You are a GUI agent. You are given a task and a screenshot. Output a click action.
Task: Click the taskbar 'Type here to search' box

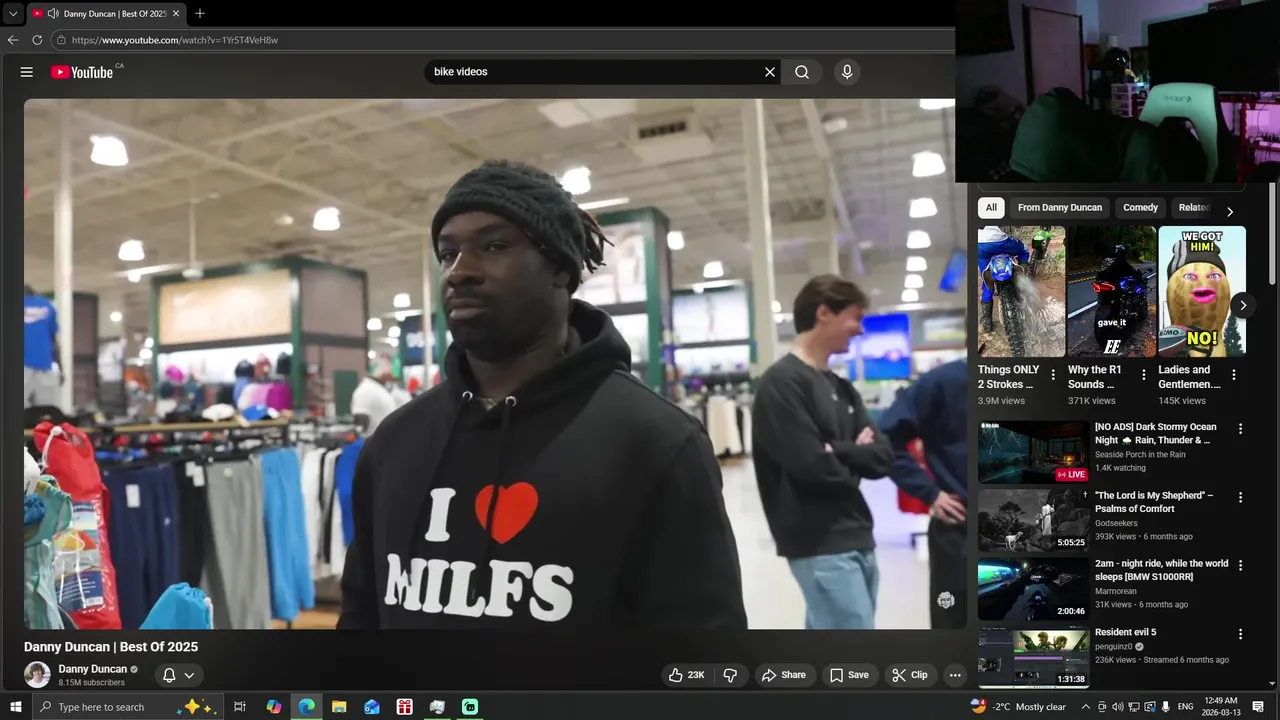pos(126,707)
